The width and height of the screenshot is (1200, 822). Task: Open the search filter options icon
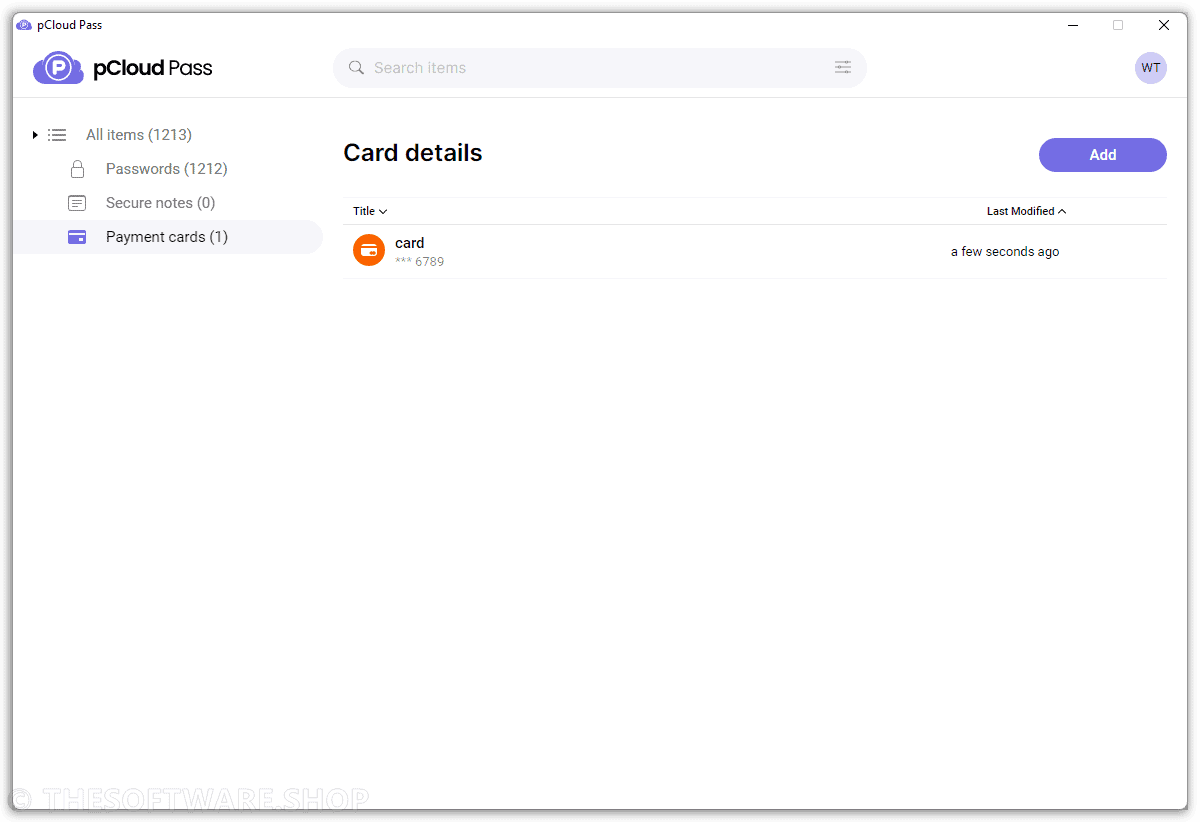click(843, 68)
